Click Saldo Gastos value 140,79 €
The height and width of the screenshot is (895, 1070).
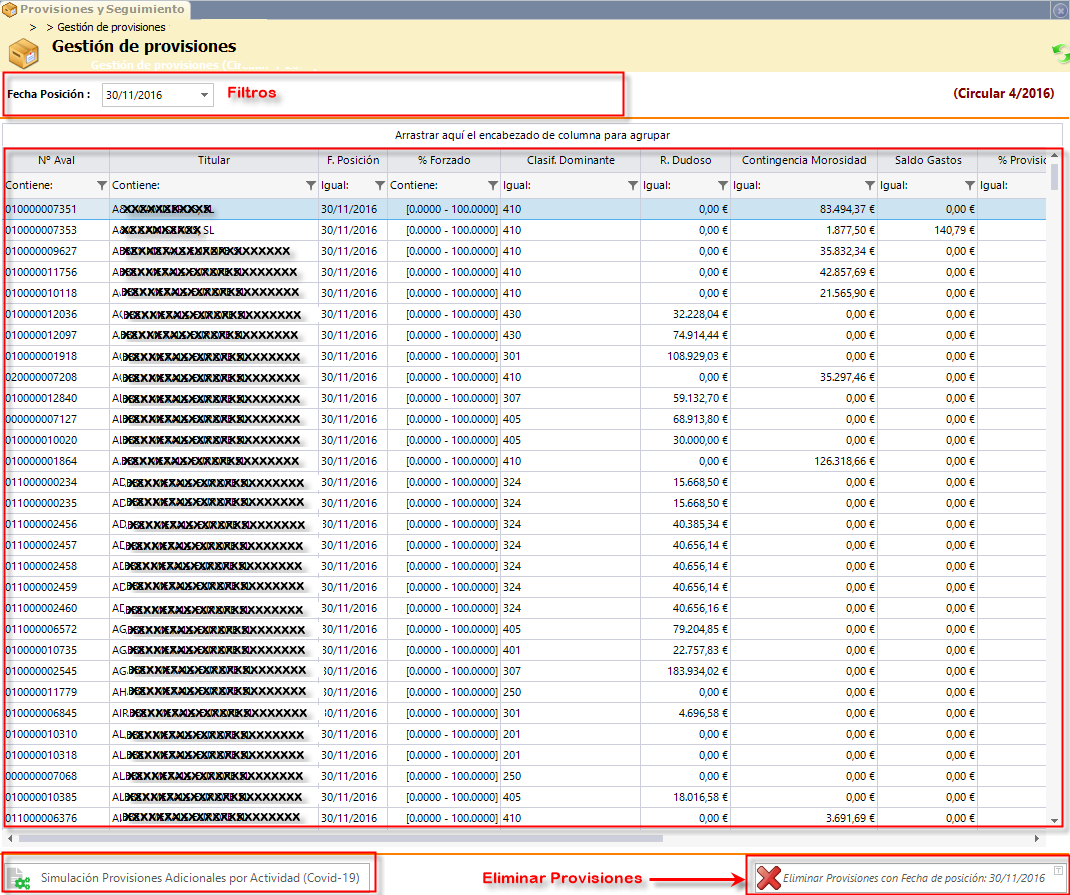coord(954,231)
